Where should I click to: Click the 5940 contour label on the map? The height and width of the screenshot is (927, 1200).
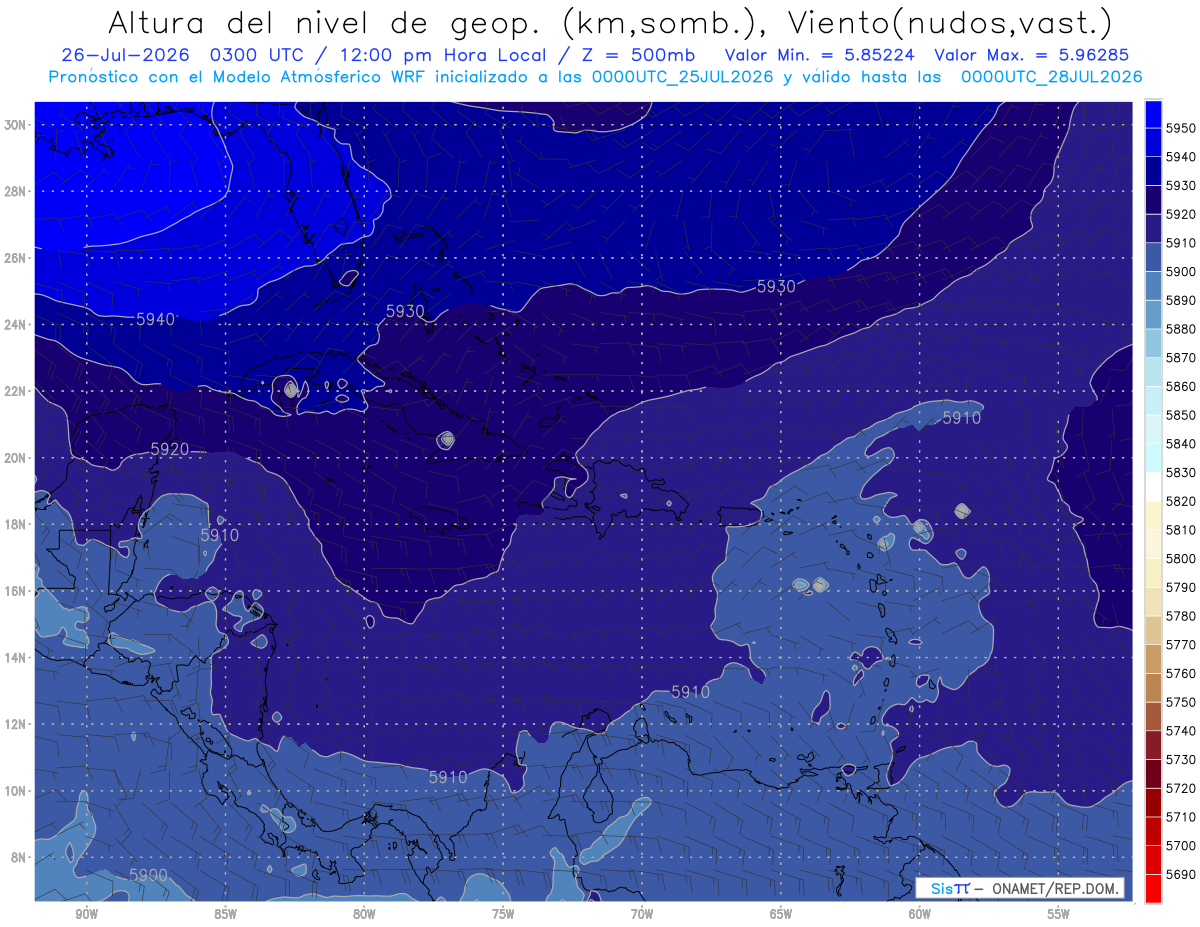[155, 319]
